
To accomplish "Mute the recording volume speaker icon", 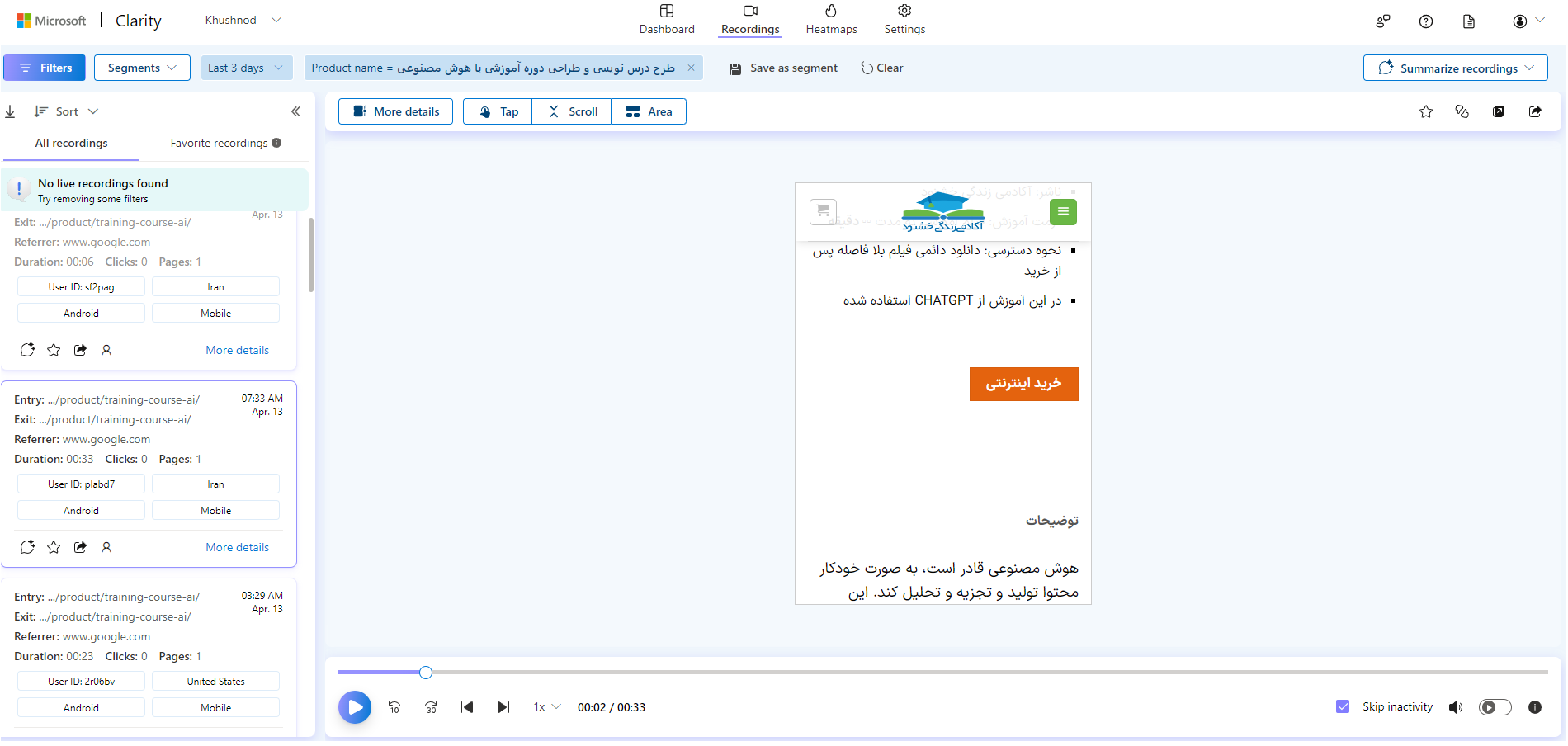I will 1456,707.
